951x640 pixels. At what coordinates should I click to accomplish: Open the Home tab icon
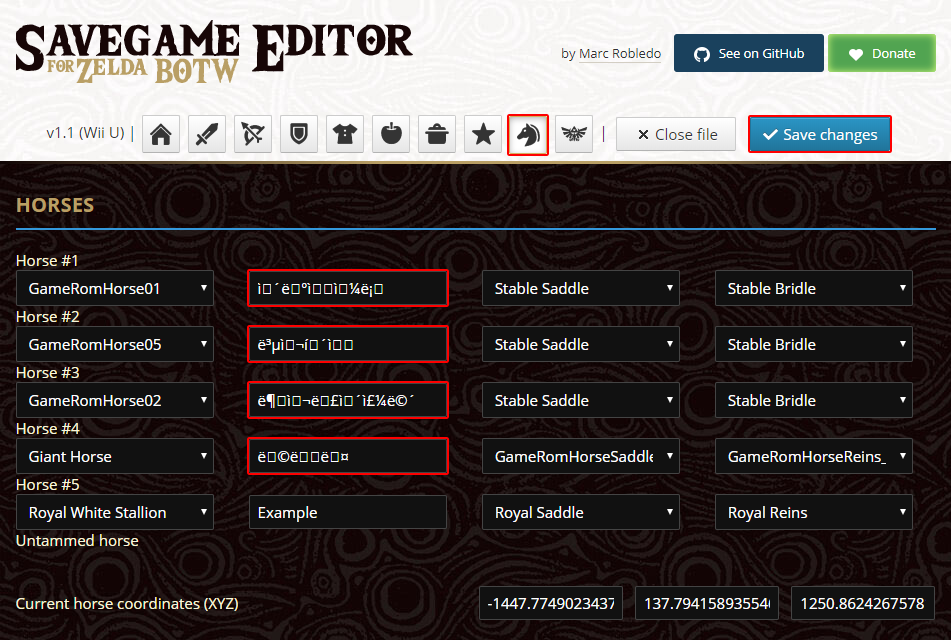coord(161,134)
